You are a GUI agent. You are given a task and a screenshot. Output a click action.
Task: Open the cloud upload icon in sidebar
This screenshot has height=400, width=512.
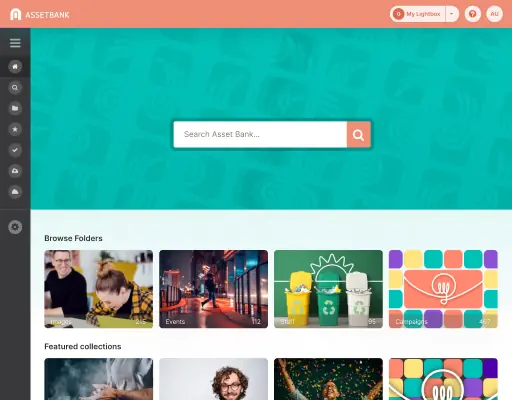[15, 171]
